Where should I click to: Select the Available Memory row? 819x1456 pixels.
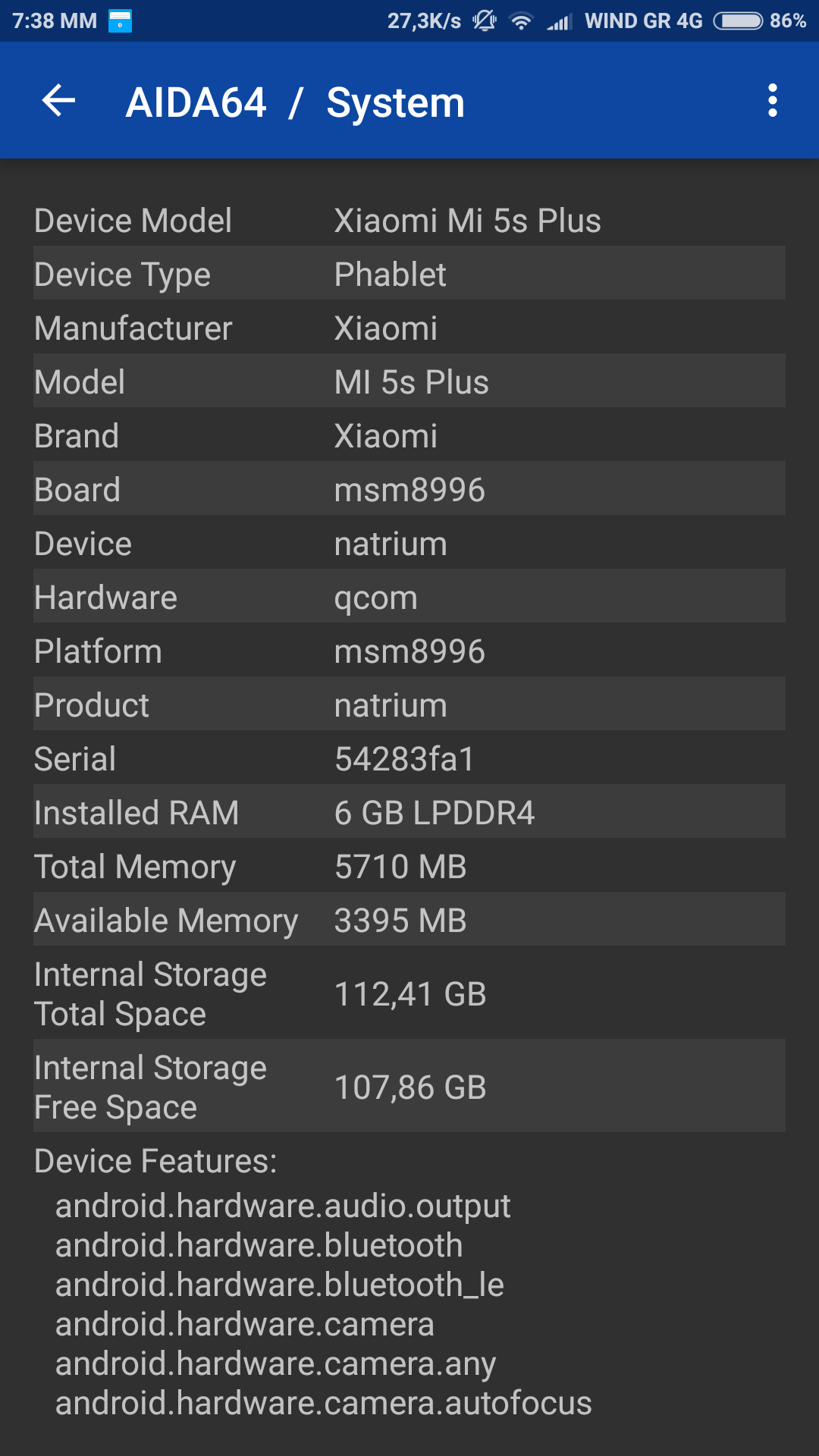tap(409, 921)
